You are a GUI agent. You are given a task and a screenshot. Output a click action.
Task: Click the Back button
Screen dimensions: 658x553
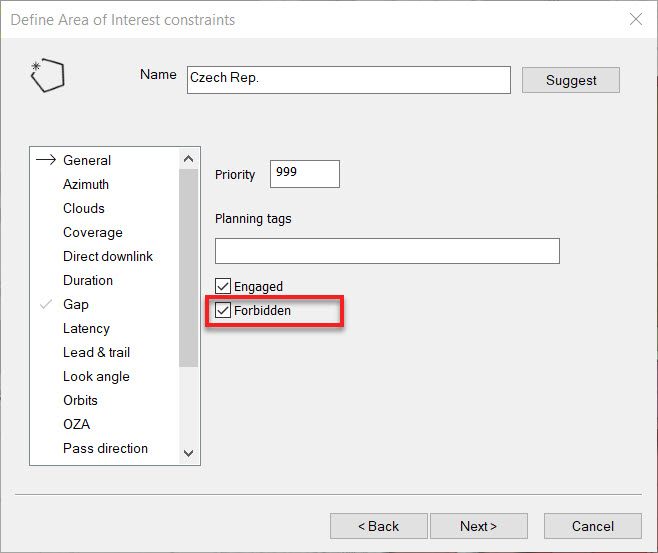pos(379,526)
